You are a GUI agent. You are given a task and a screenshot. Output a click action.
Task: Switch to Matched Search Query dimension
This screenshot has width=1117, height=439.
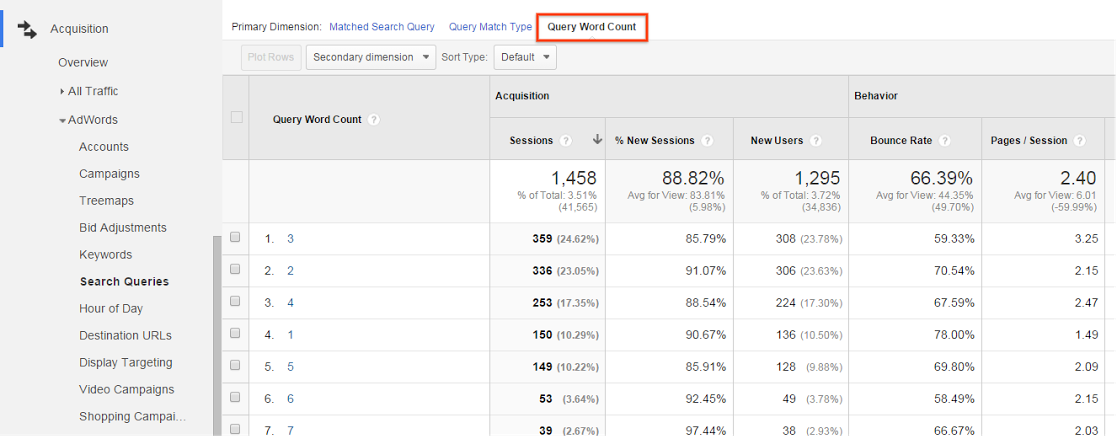(x=381, y=27)
